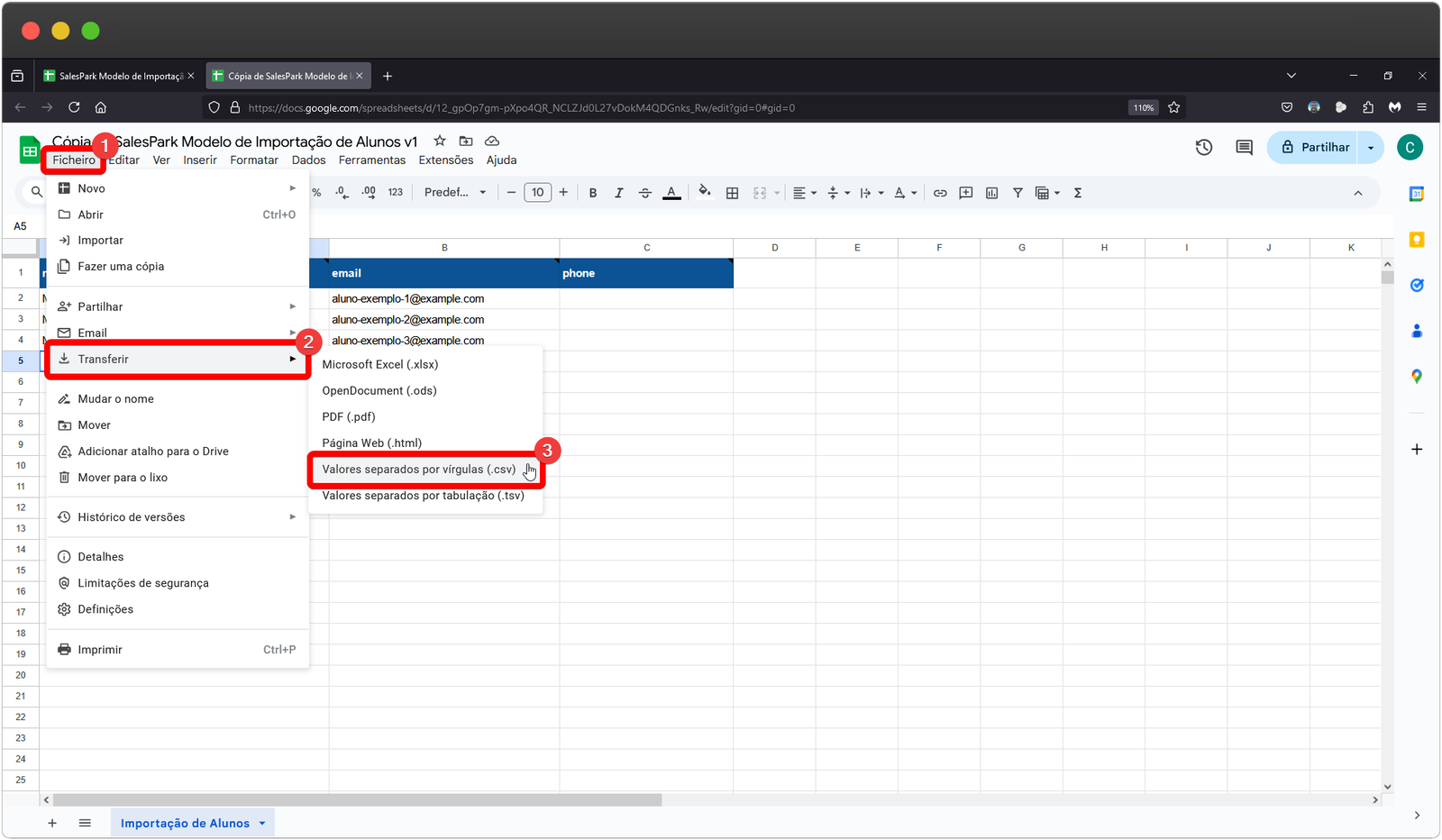This screenshot has height=840, width=1442.
Task: Star this spreadsheet document
Action: pyautogui.click(x=440, y=141)
